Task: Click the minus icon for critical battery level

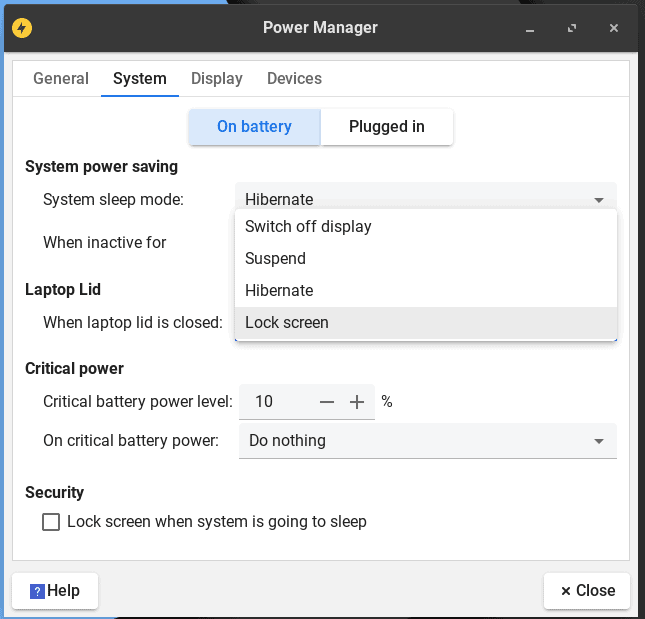Action: (327, 402)
